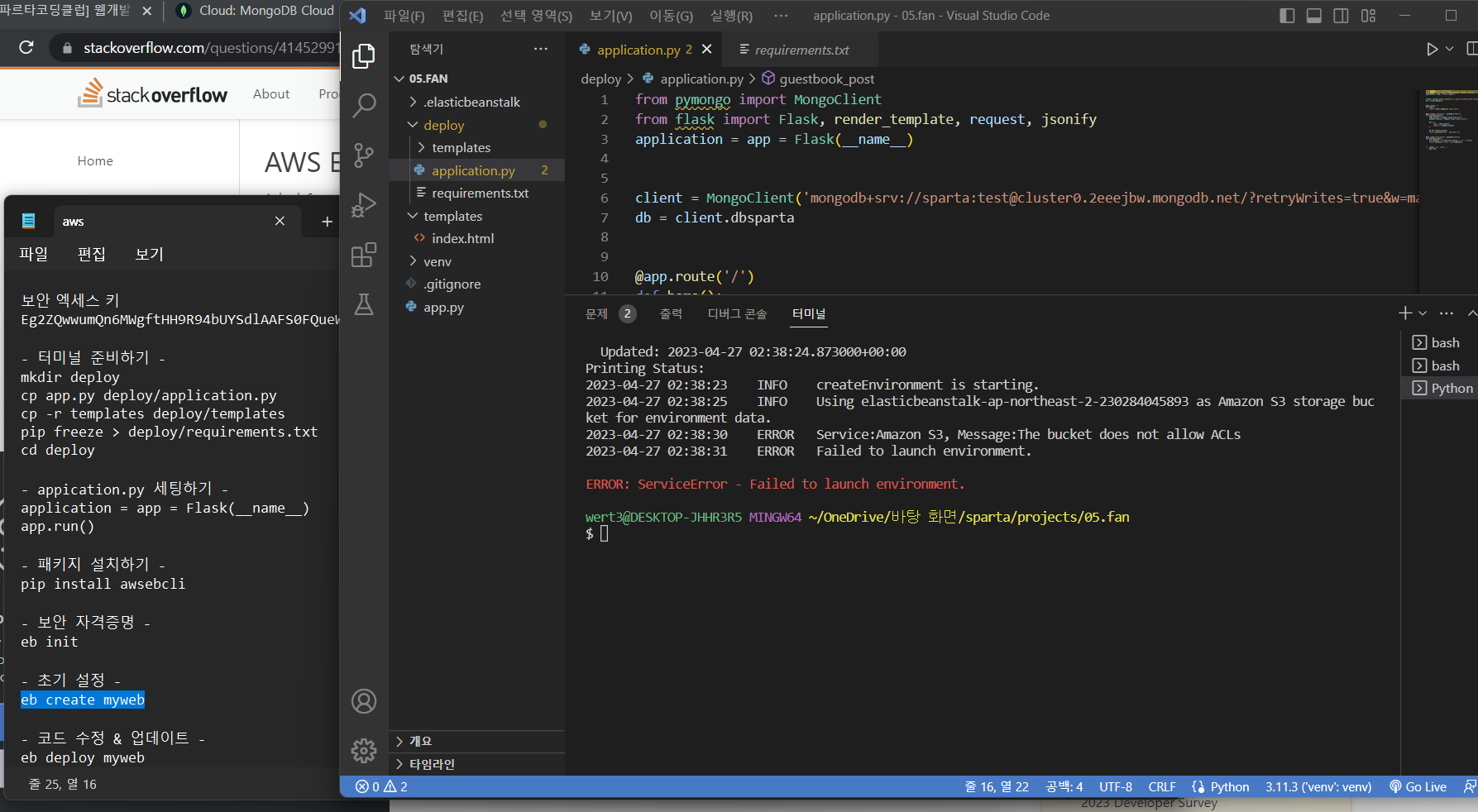This screenshot has width=1478, height=812.
Task: Open the Accounts icon in activity bar
Action: pyautogui.click(x=364, y=701)
